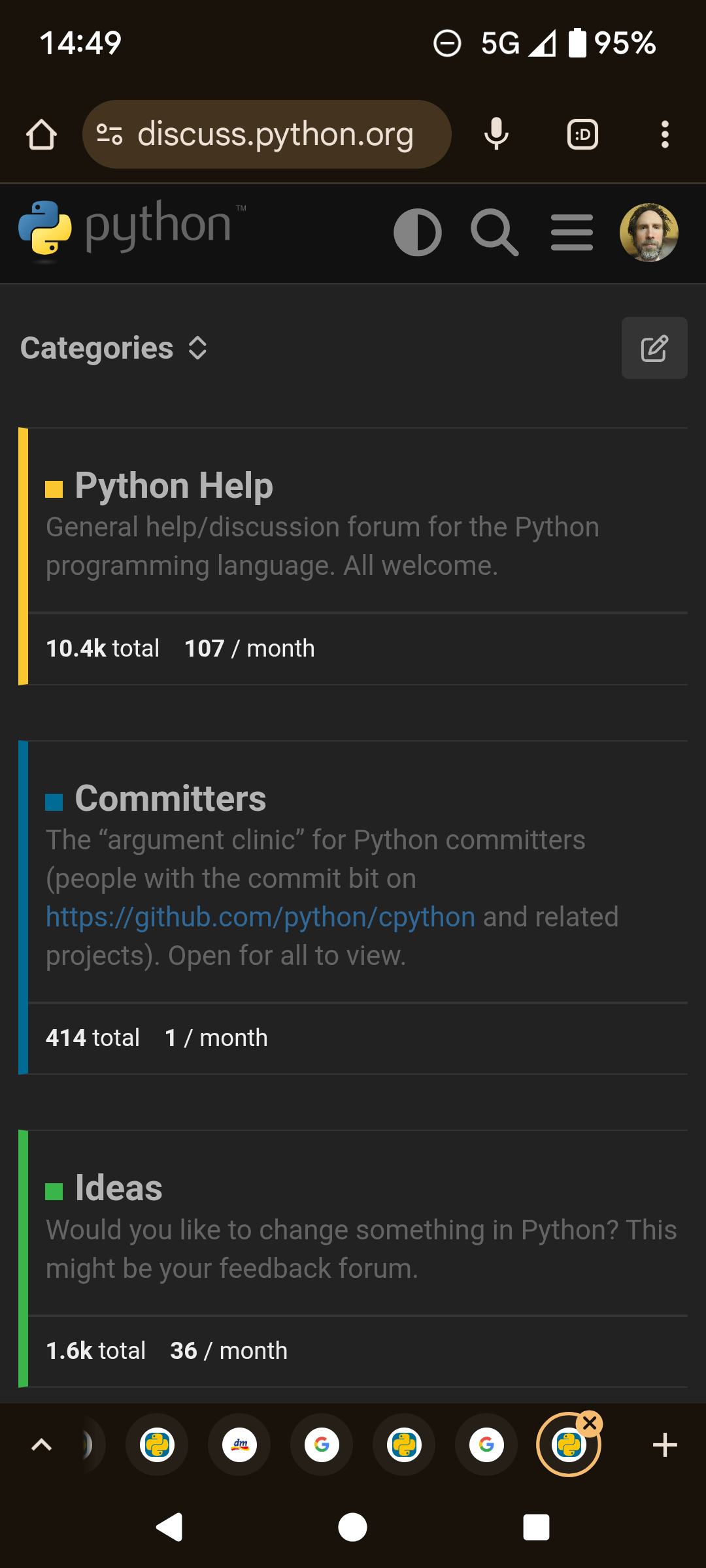Follow the github.com/python/cpython link
Screen dimensions: 706x1568
260,917
